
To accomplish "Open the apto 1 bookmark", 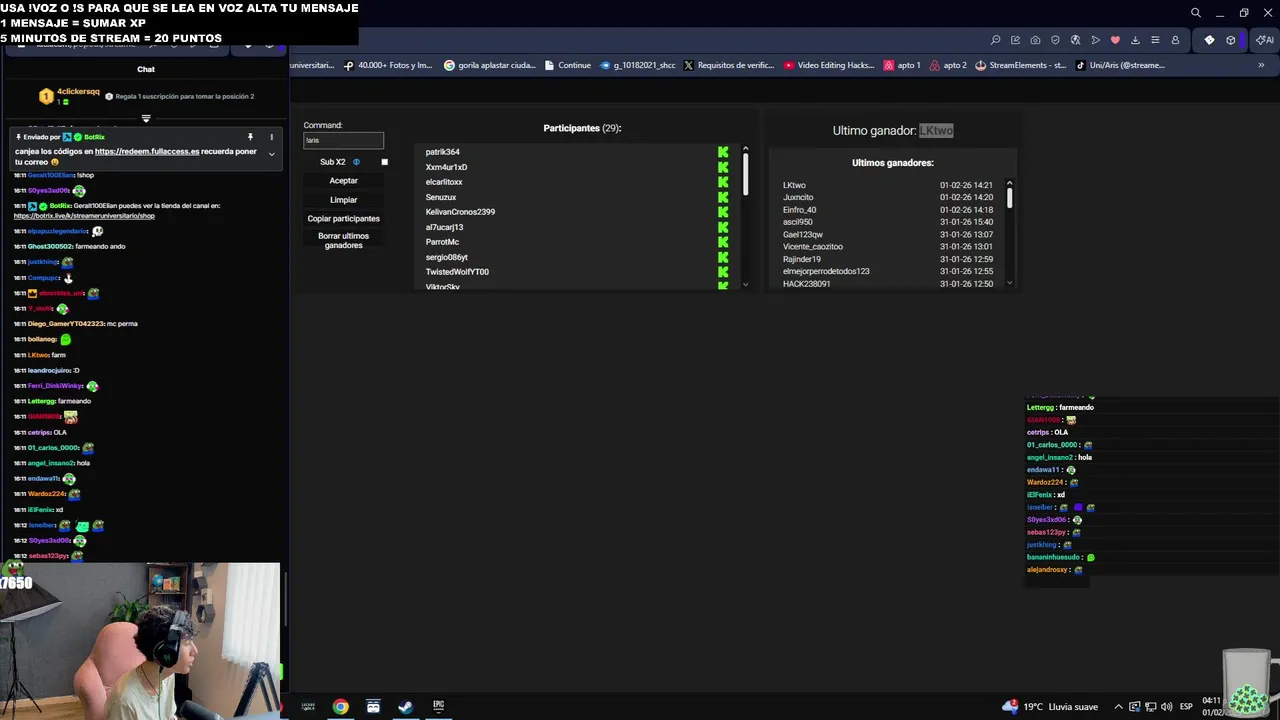I will (902, 65).
